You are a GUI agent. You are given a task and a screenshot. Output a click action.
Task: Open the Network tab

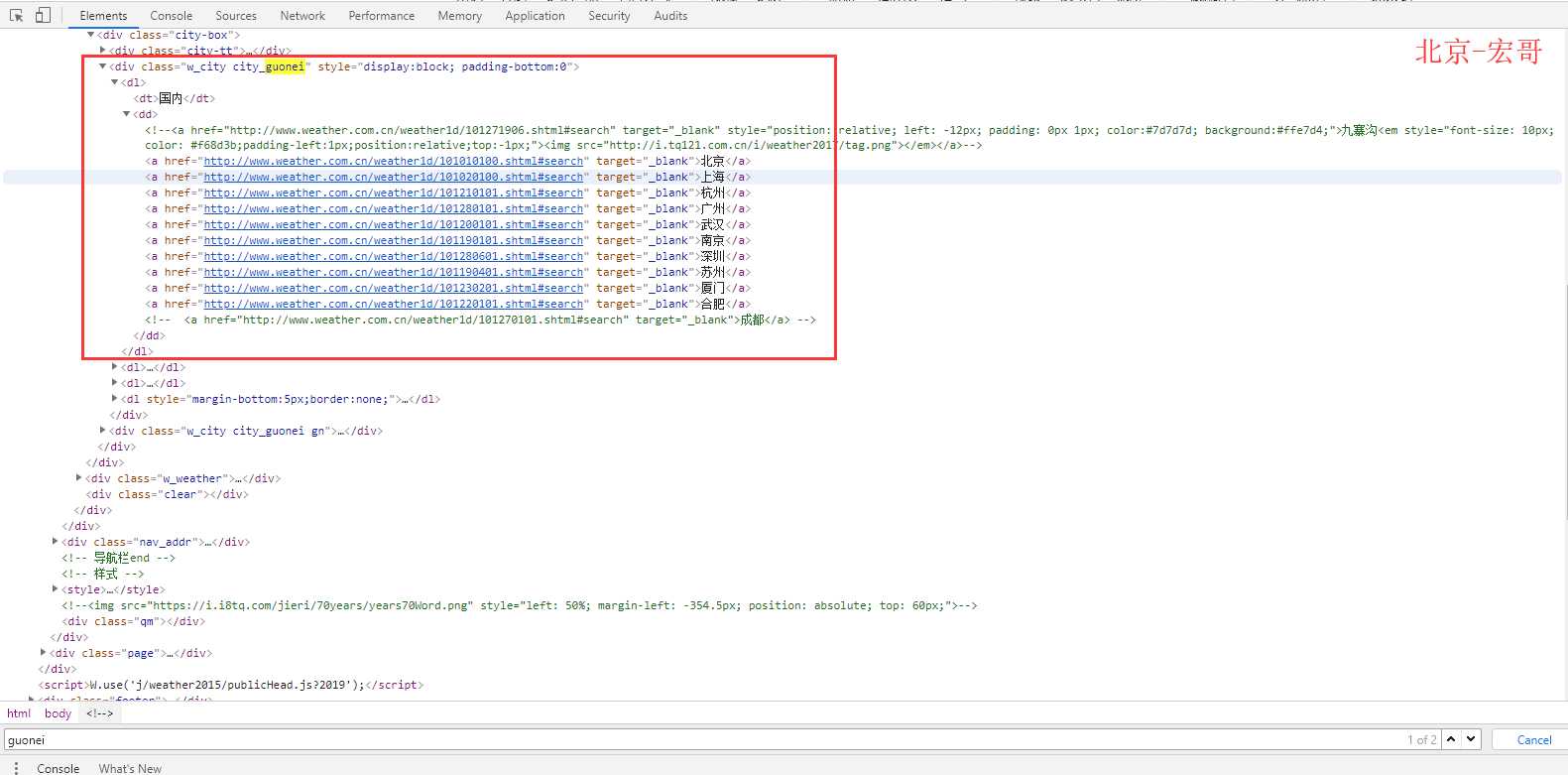(302, 16)
